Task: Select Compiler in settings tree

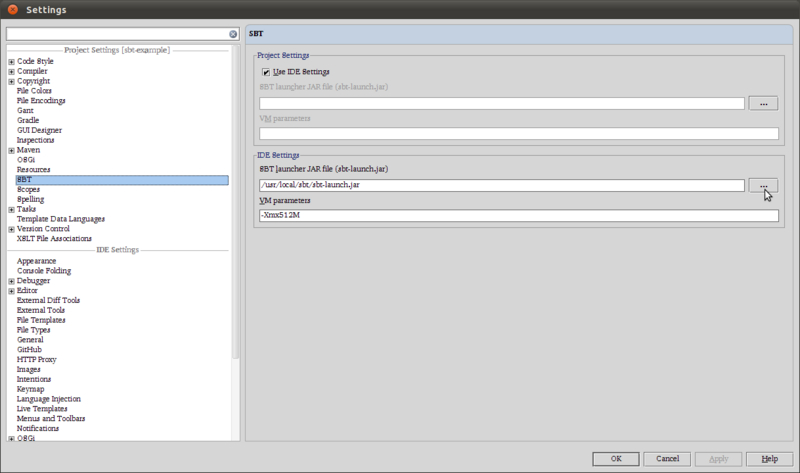Action: point(32,71)
